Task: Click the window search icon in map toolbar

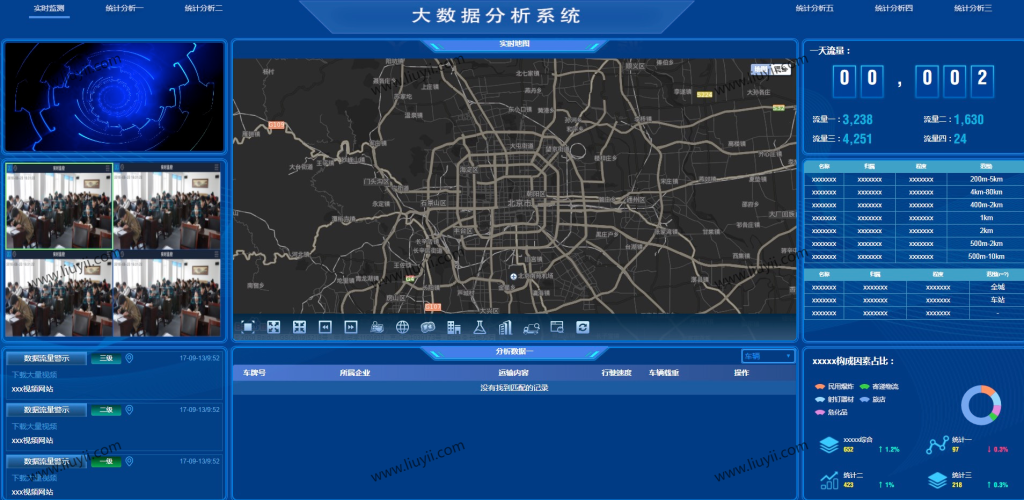Action: coord(556,327)
